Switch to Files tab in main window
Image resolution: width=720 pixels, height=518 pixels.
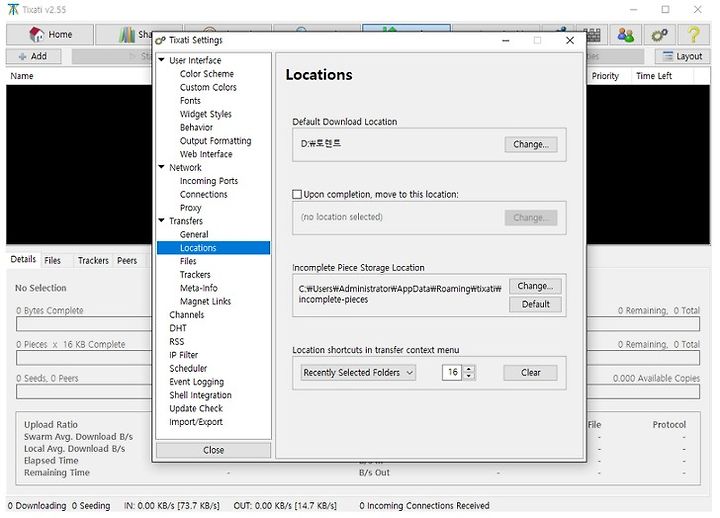(52, 260)
